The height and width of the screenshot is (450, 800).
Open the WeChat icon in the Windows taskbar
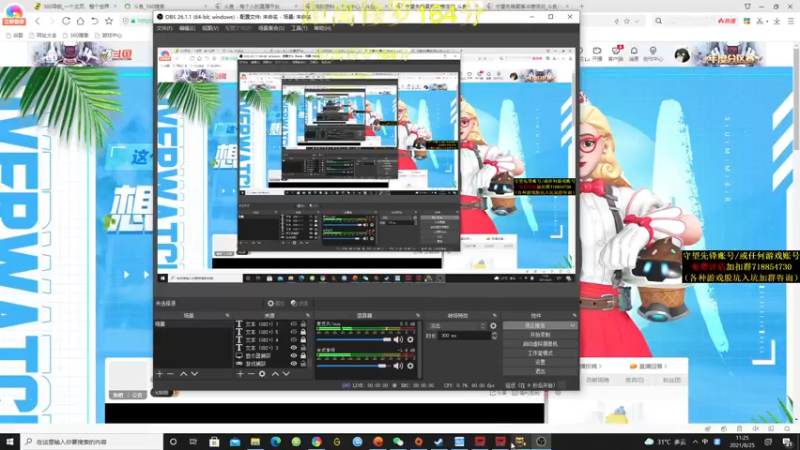coord(398,442)
